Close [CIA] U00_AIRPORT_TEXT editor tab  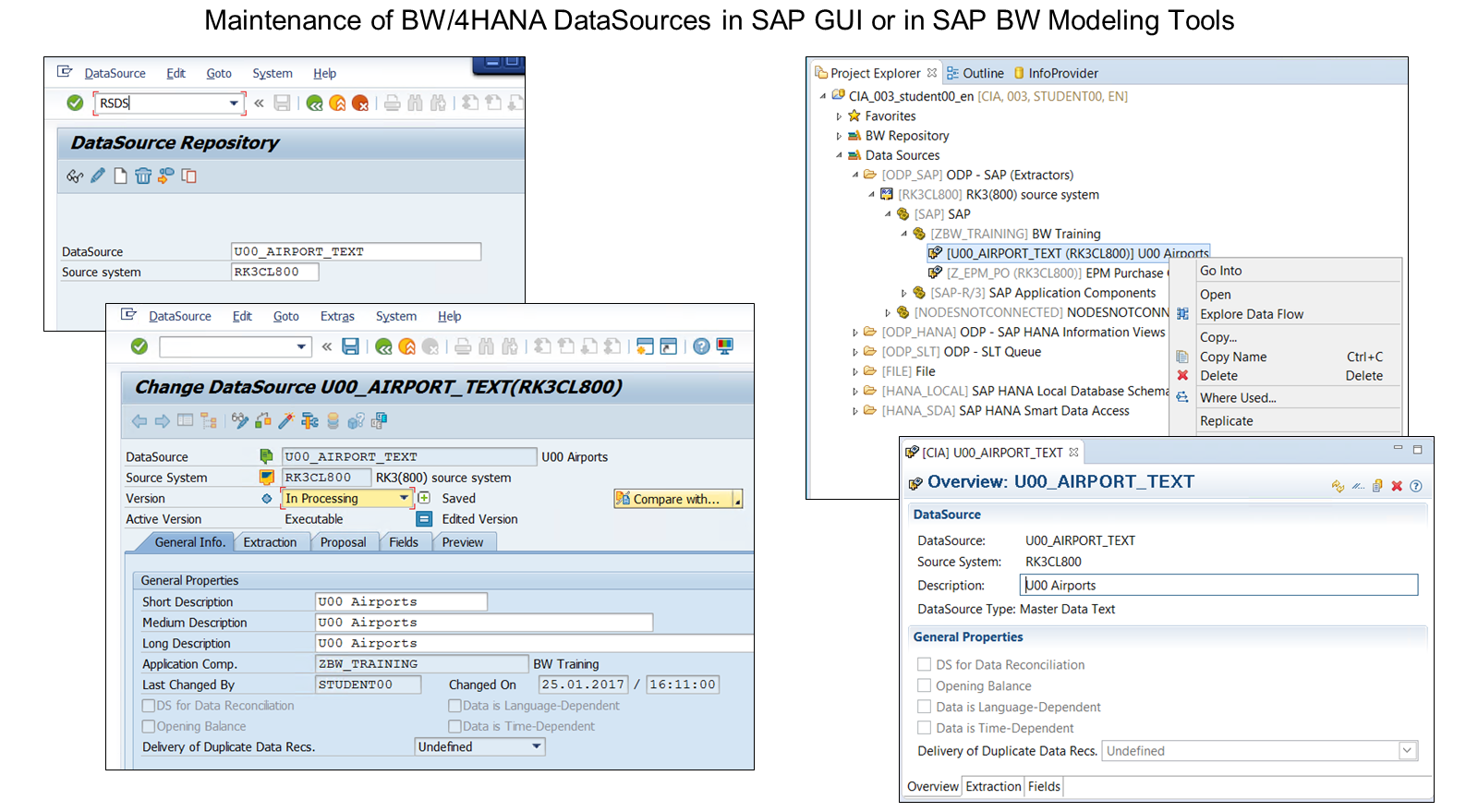tap(1073, 453)
